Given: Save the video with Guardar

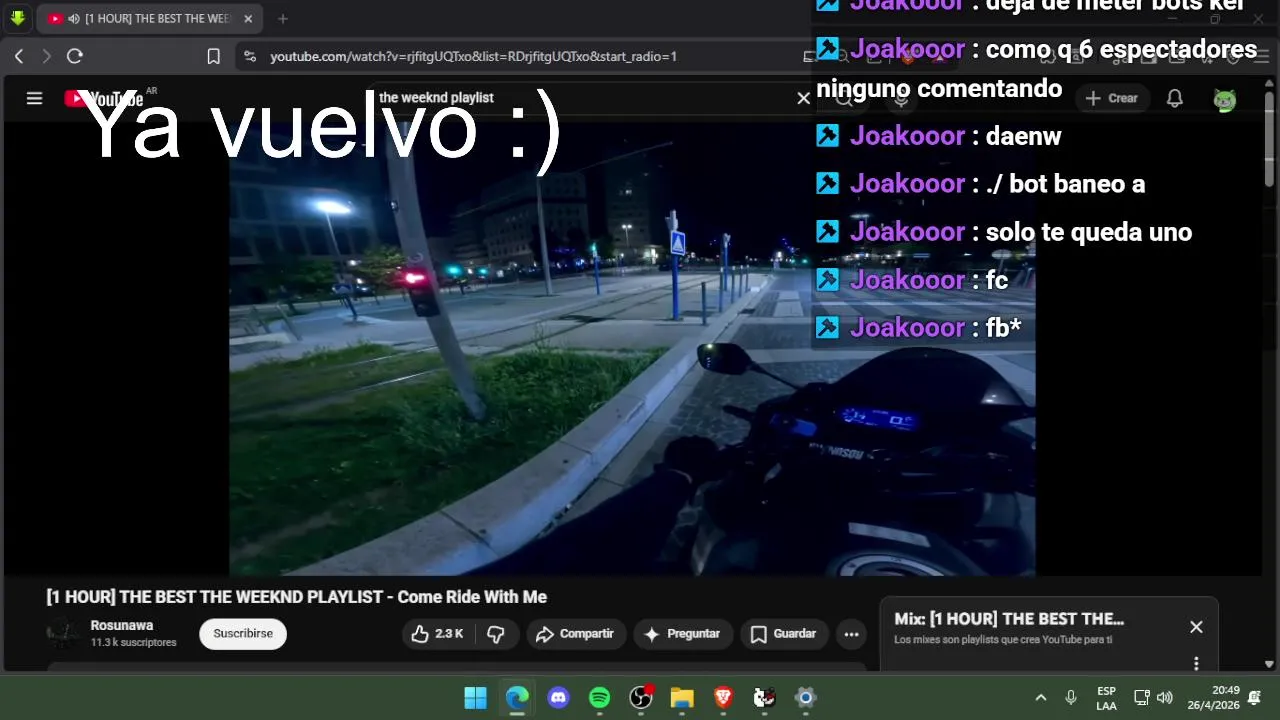Looking at the screenshot, I should (x=784, y=634).
